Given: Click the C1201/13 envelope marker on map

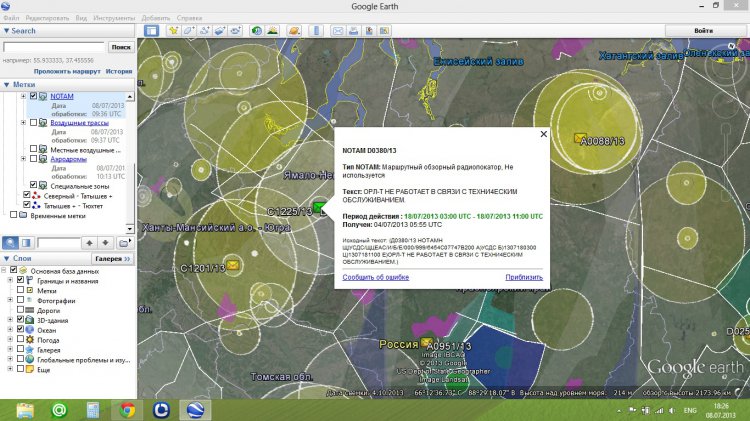Looking at the screenshot, I should click(233, 265).
